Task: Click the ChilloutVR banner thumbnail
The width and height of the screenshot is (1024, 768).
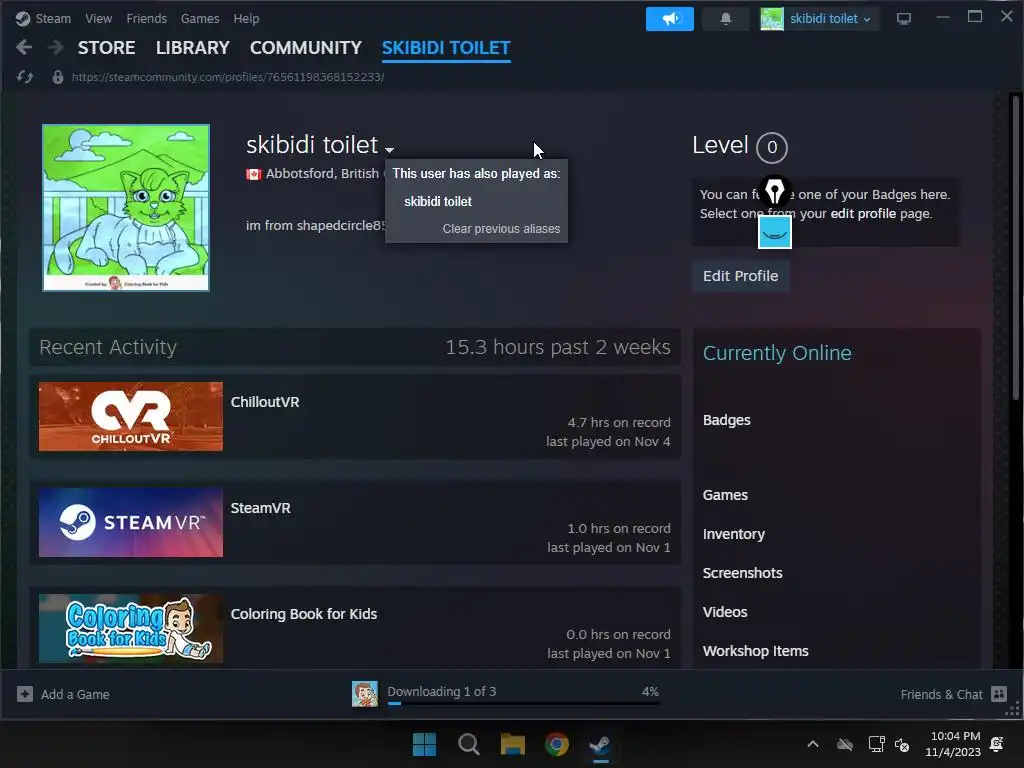Action: (x=131, y=417)
